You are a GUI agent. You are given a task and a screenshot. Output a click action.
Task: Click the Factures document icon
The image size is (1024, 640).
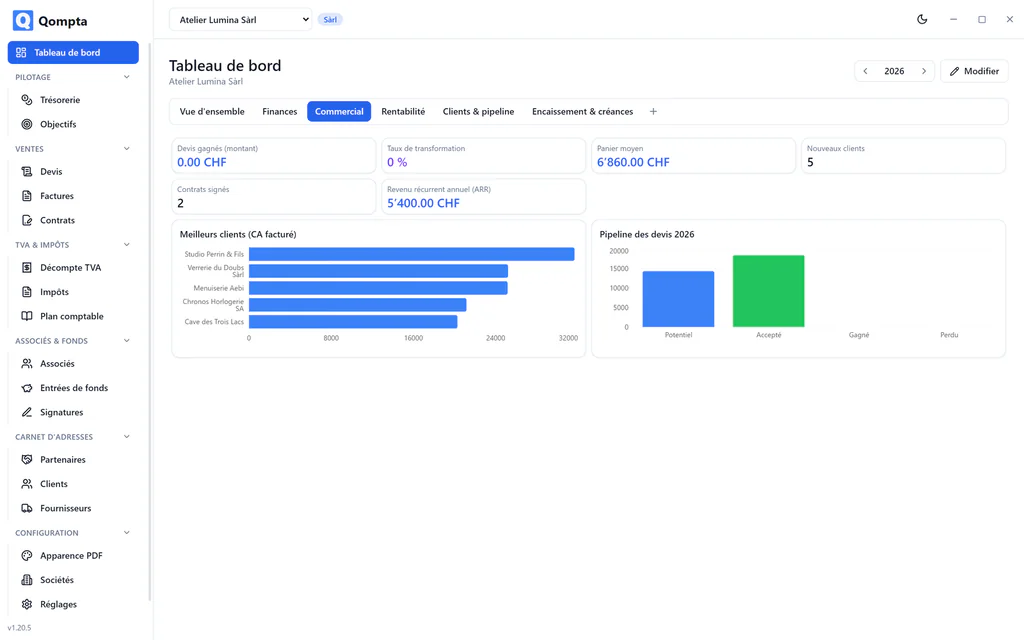click(x=27, y=196)
